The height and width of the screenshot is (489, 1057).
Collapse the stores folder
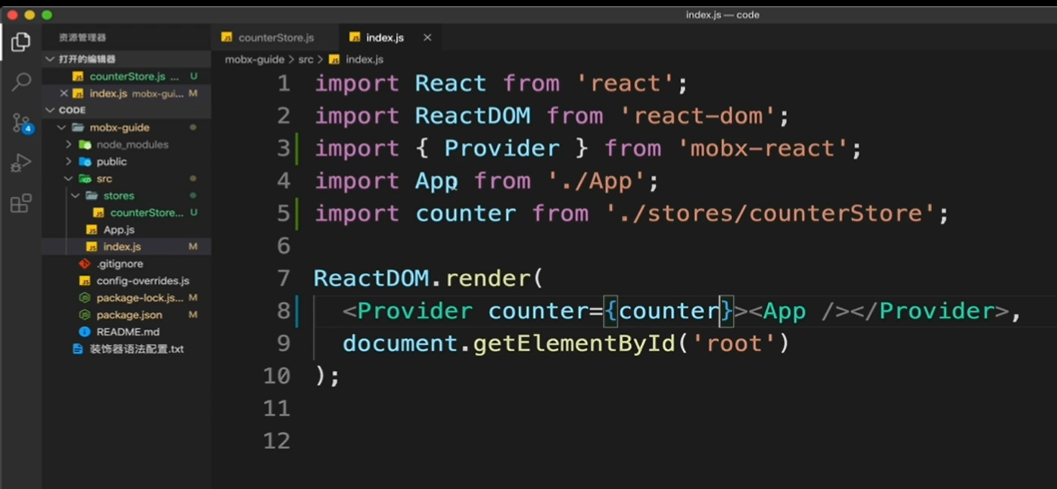75,196
